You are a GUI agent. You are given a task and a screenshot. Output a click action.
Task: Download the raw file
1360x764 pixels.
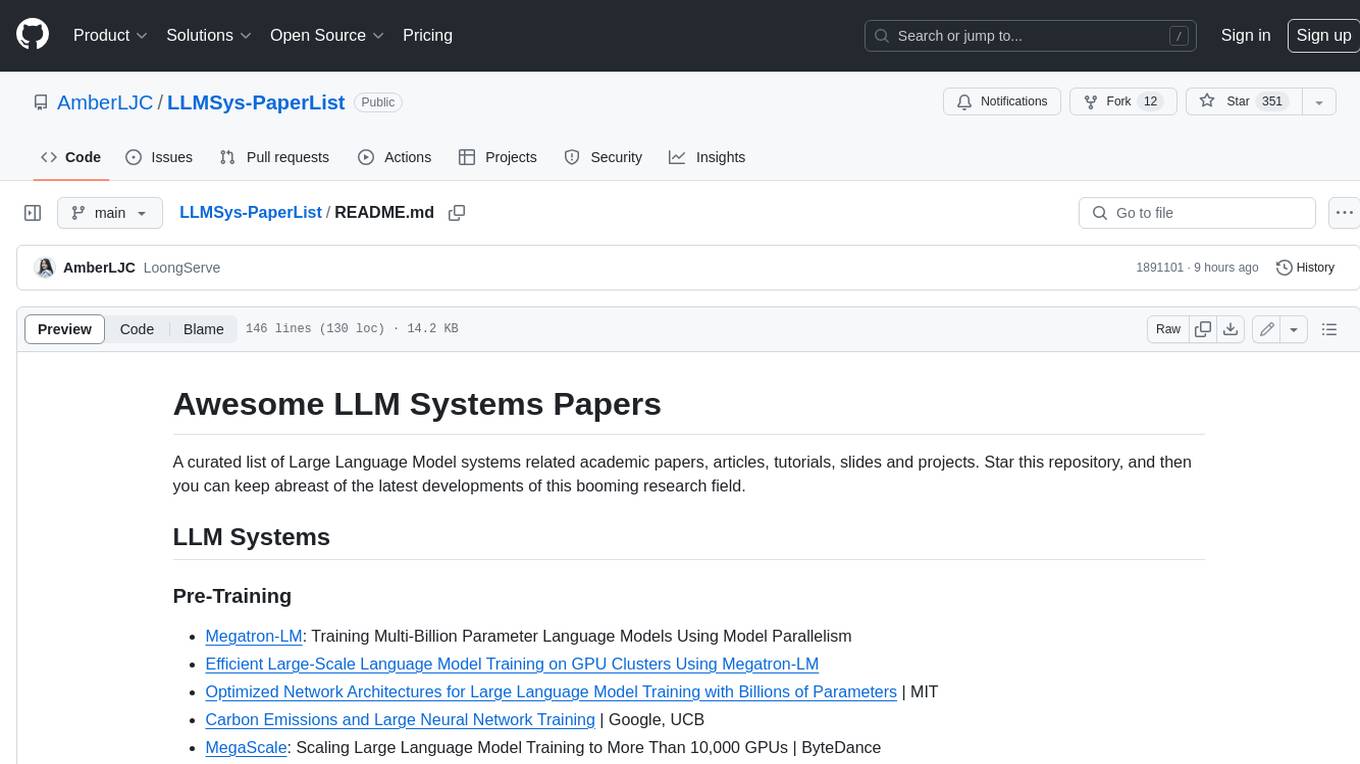coord(1231,329)
